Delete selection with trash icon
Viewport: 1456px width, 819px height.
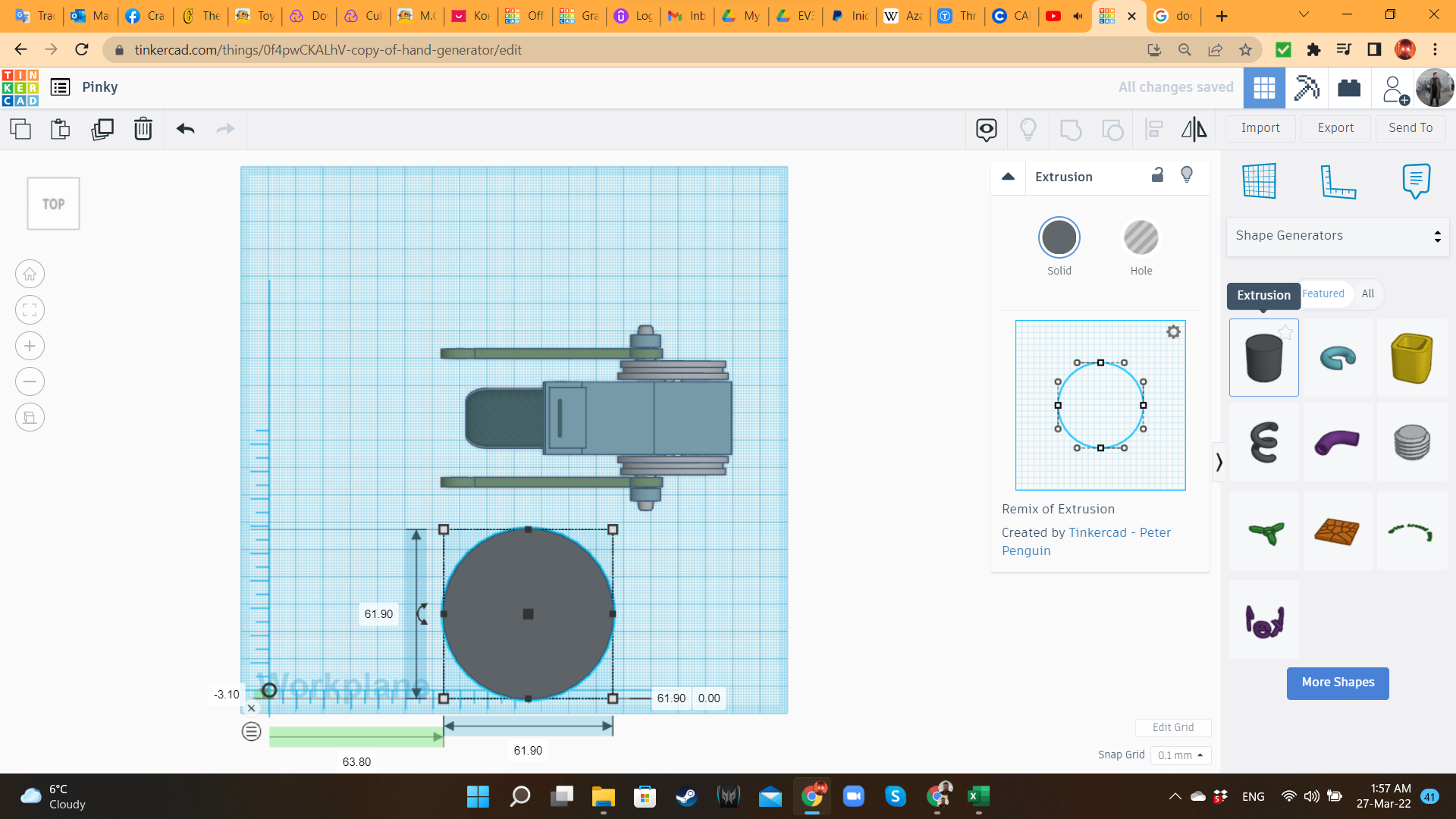tap(143, 129)
